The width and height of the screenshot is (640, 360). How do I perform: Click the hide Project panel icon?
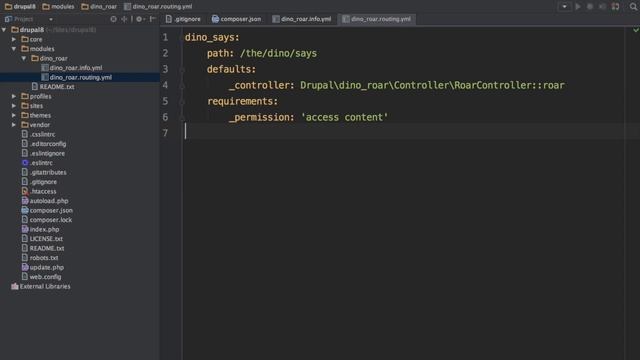click(152, 19)
